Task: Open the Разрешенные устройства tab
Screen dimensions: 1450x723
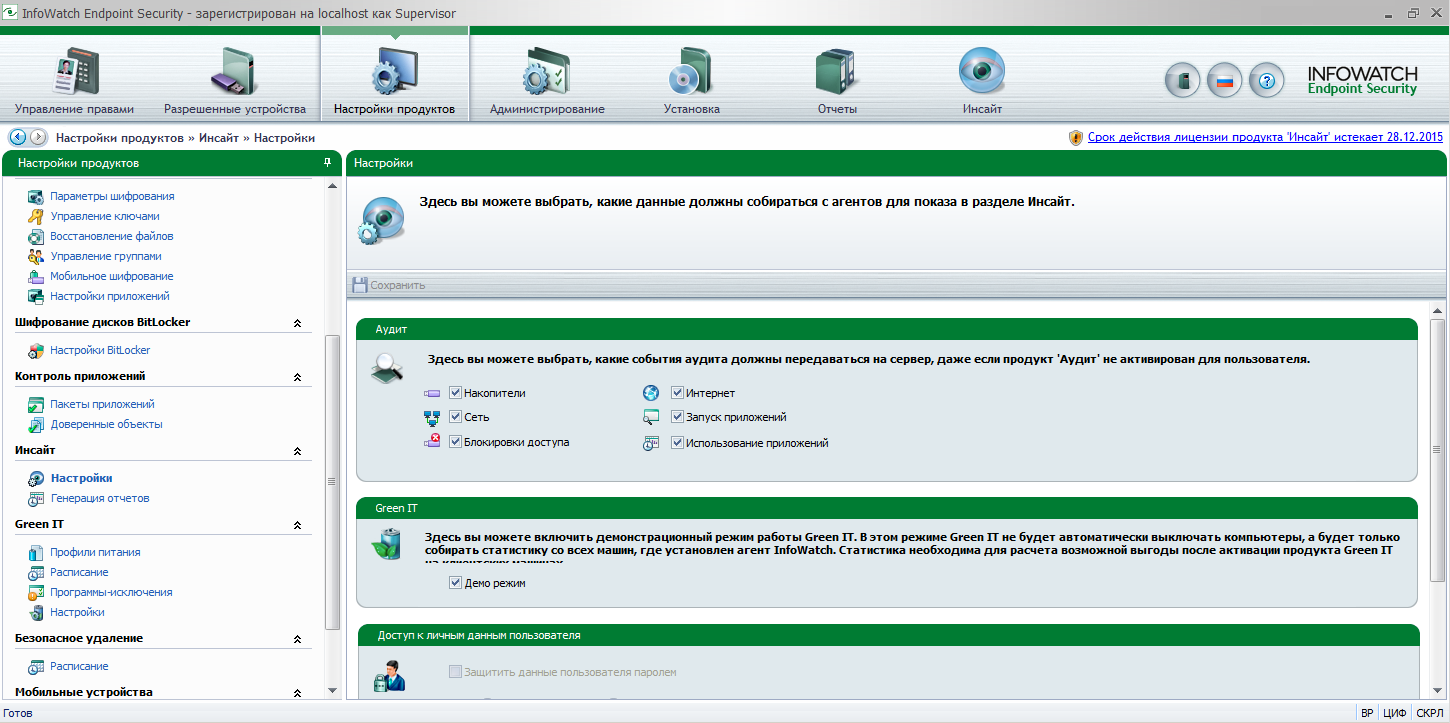Action: [235, 81]
